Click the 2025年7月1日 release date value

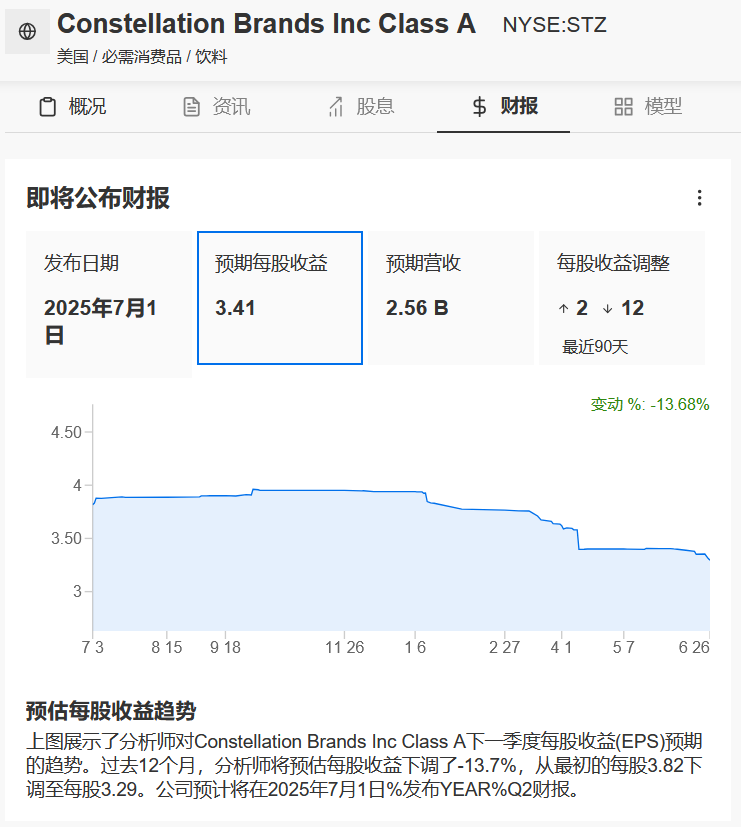pyautogui.click(x=100, y=321)
